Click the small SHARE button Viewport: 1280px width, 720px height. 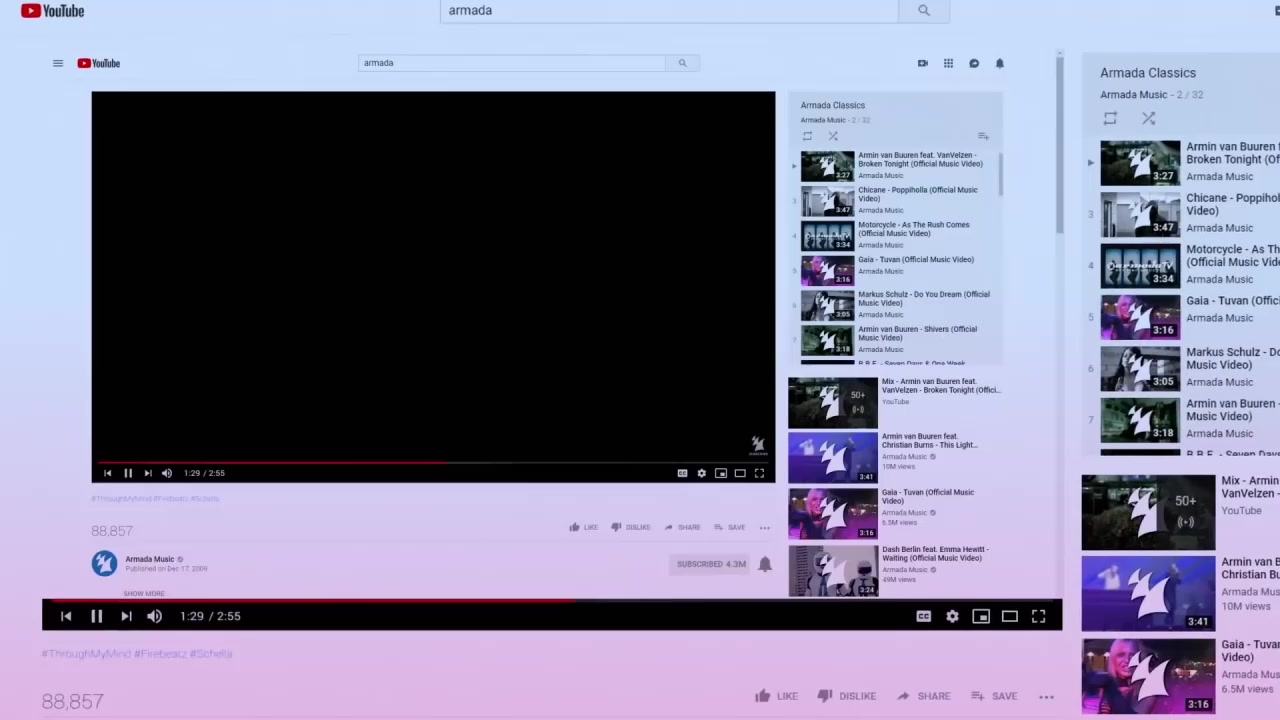682,527
